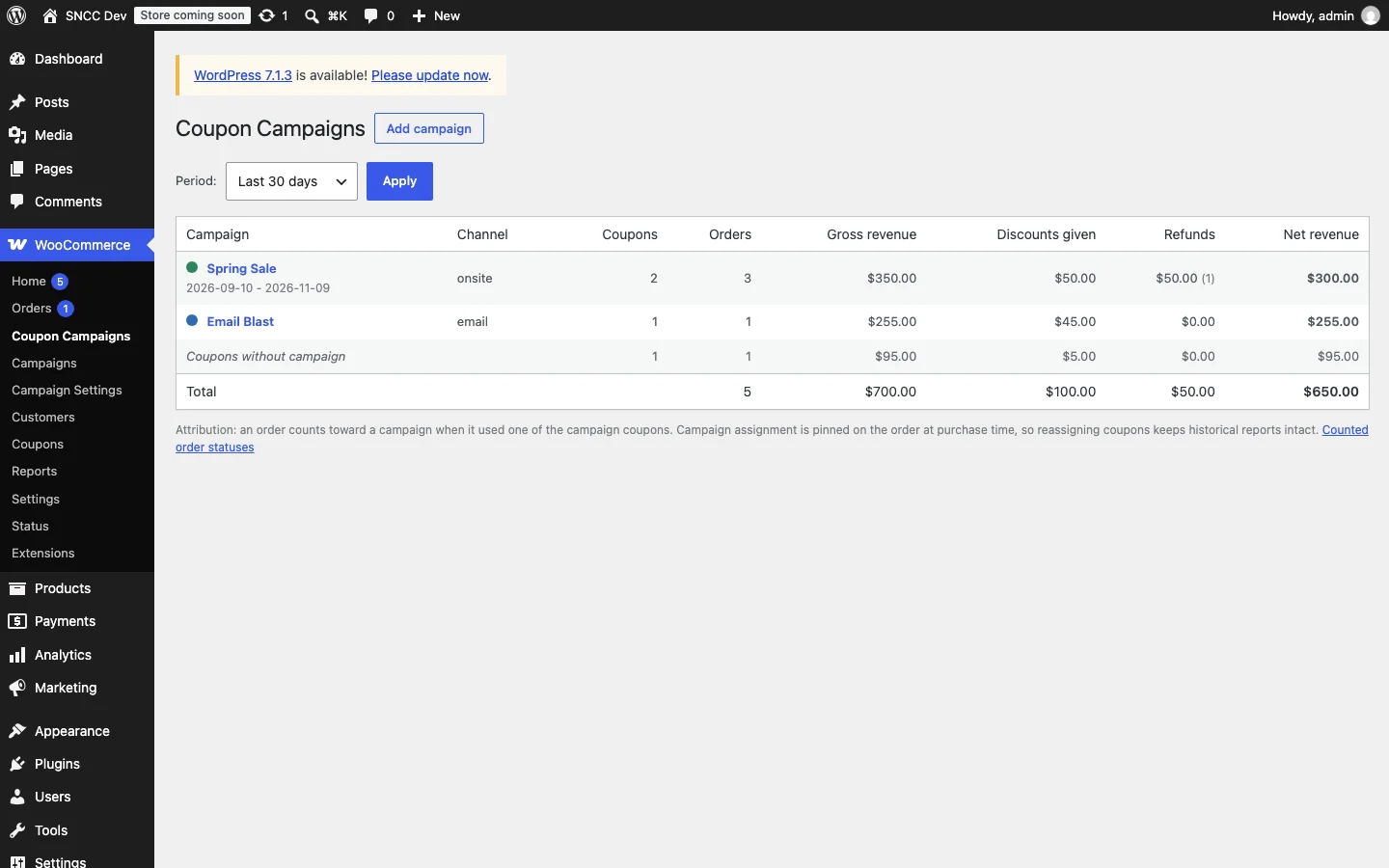Image resolution: width=1389 pixels, height=868 pixels.
Task: Click the Users person icon
Action: coord(17,797)
